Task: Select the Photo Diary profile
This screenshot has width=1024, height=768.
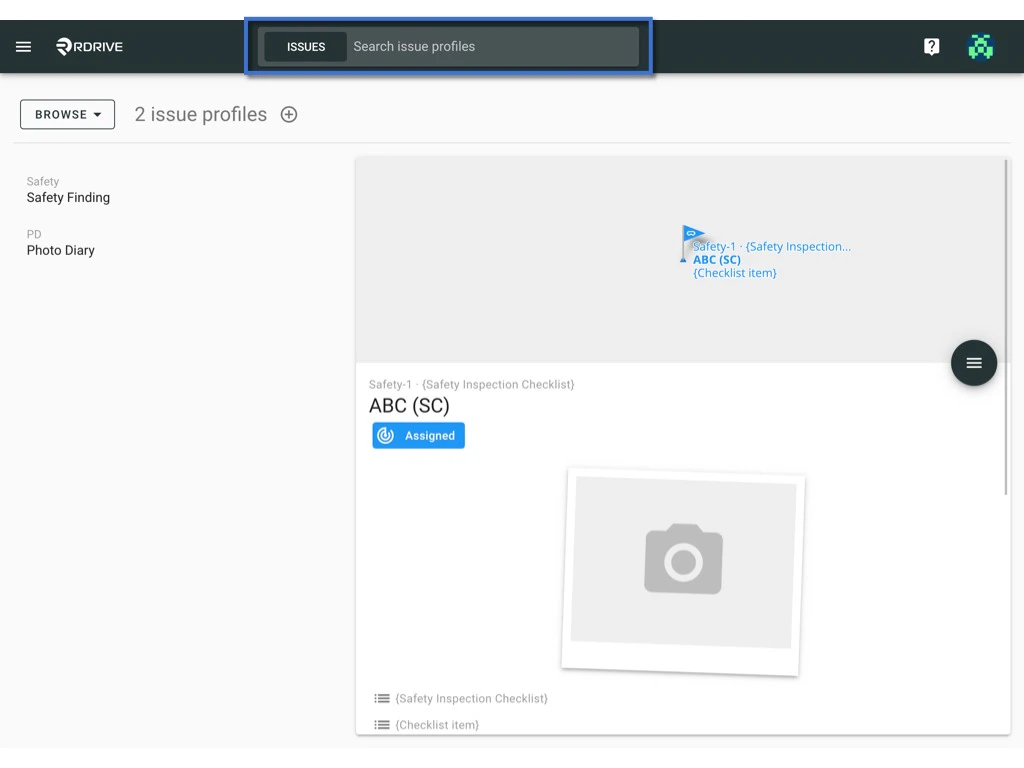Action: coord(60,250)
